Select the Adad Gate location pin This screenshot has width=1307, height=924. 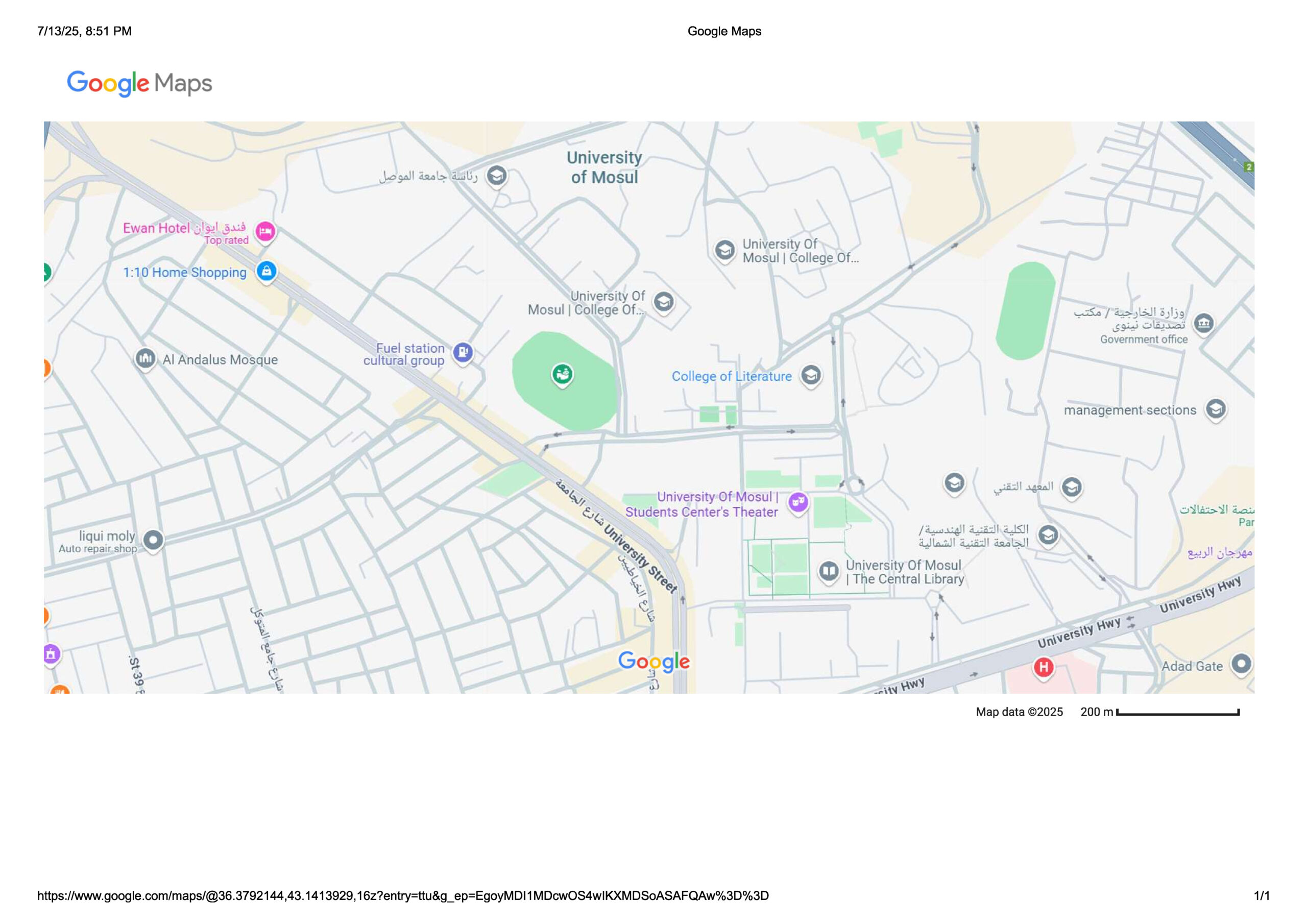1241,664
